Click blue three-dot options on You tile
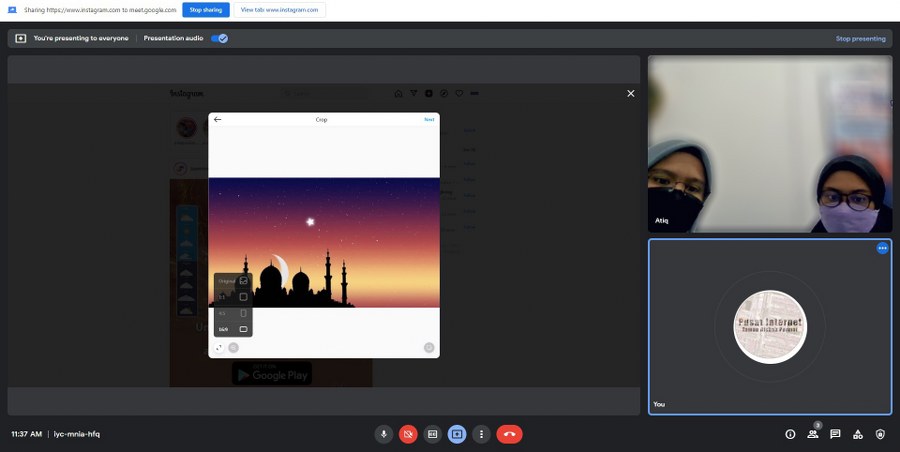This screenshot has width=900, height=452. point(882,248)
